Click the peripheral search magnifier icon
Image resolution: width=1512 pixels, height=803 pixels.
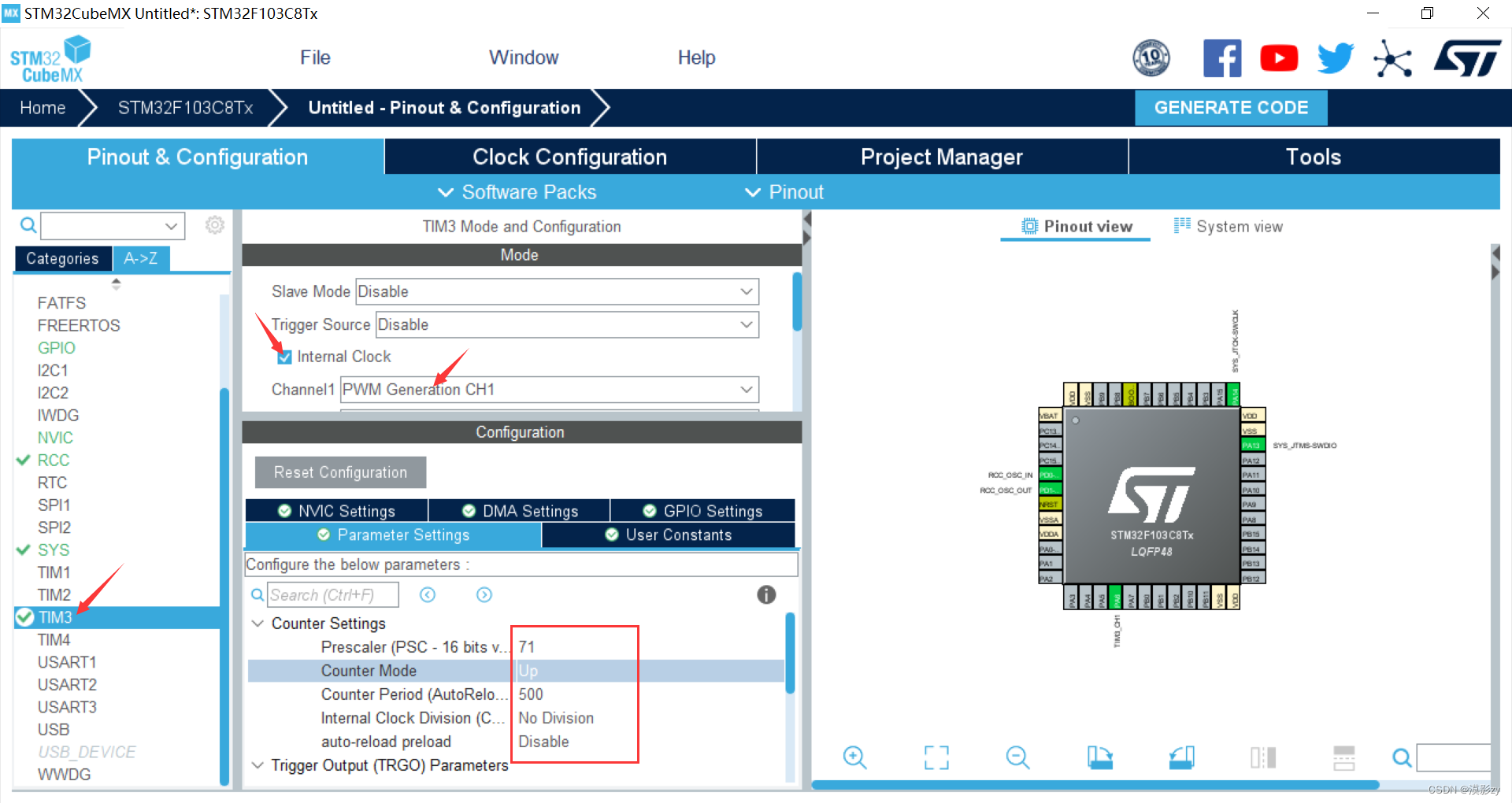click(28, 226)
